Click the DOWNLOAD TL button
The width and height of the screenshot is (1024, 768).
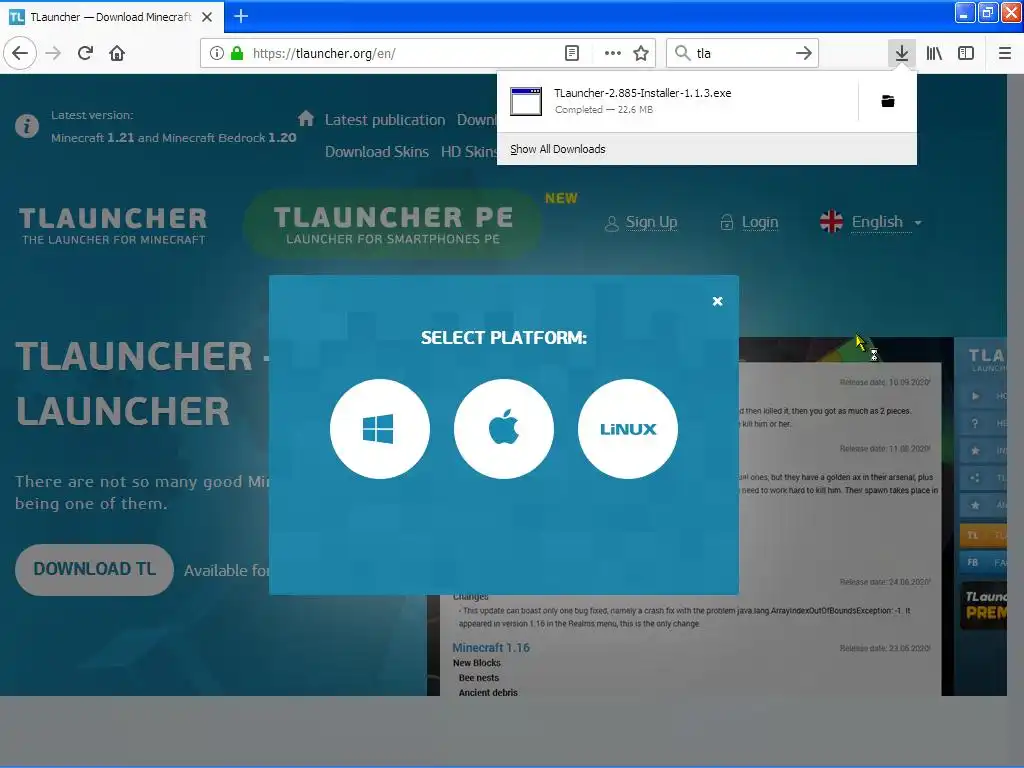95,569
